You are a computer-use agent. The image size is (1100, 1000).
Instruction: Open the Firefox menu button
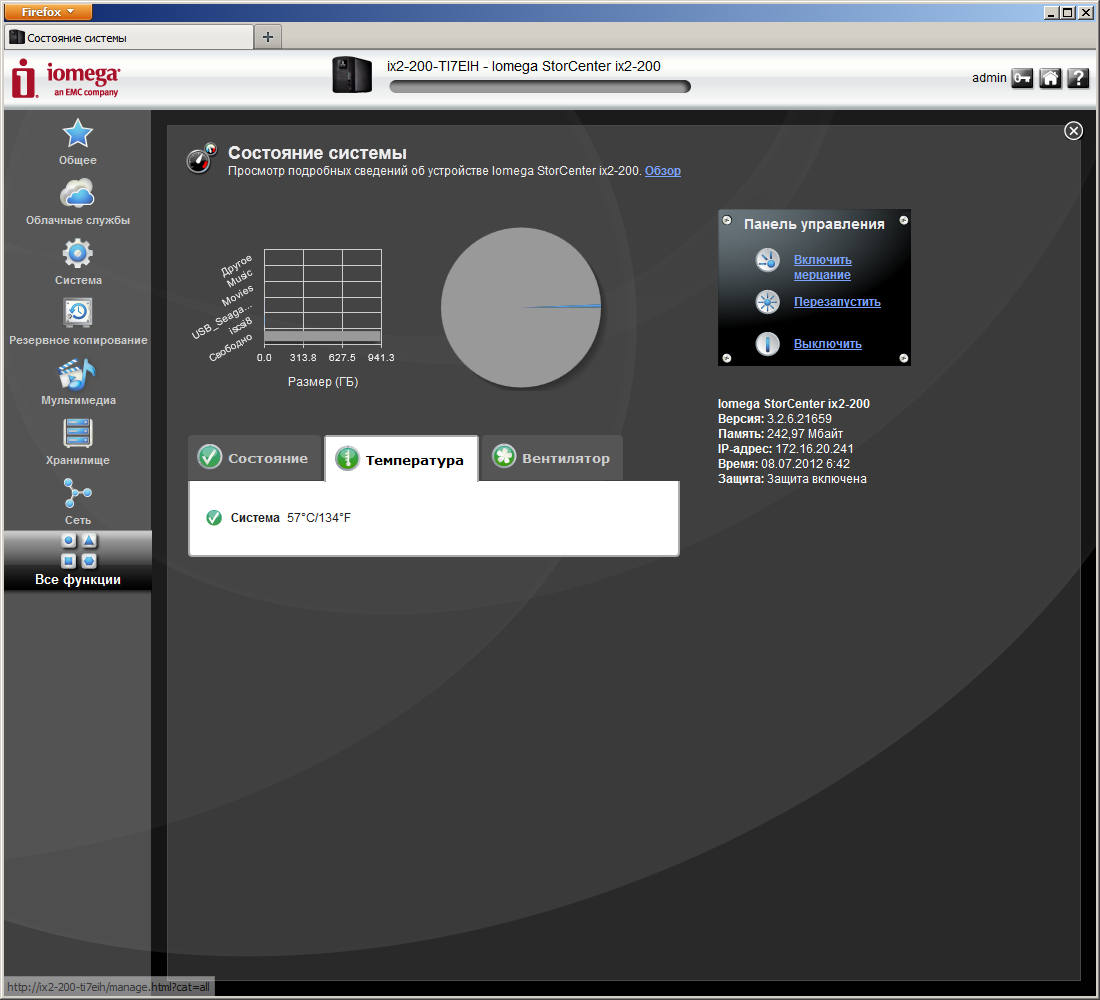[x=48, y=12]
